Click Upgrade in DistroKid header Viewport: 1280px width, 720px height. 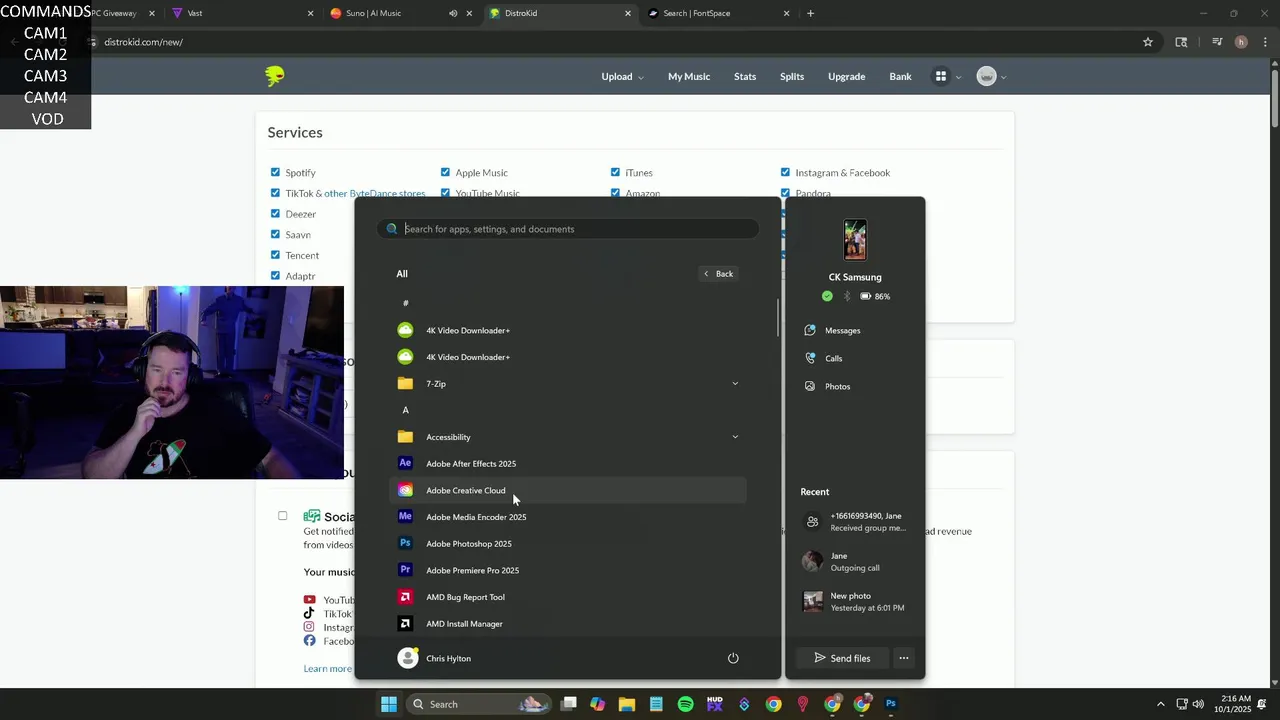tap(846, 76)
